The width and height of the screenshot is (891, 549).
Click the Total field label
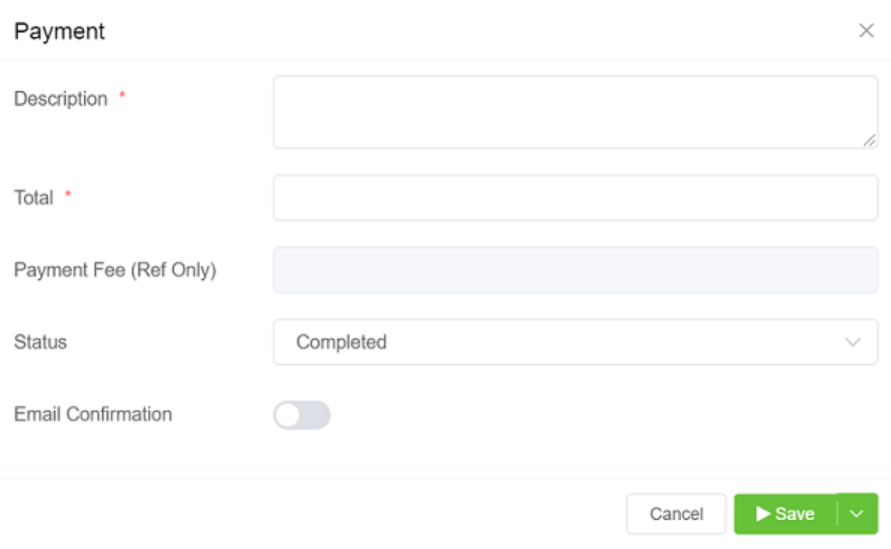click(x=34, y=198)
